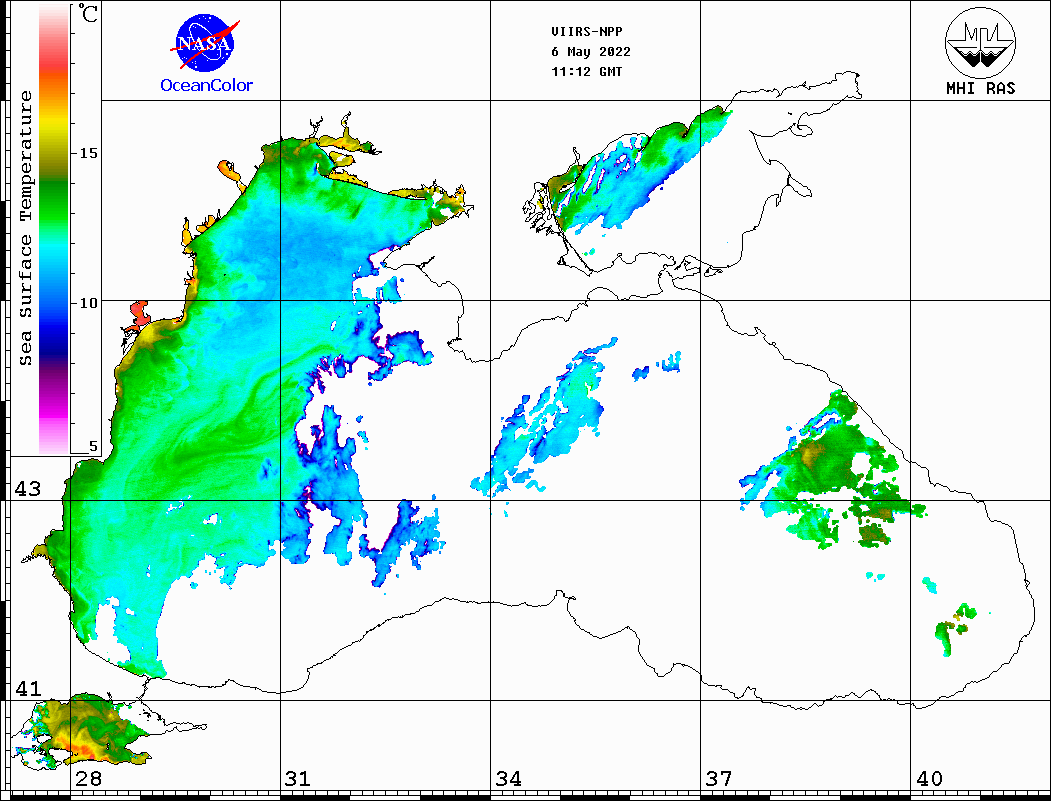Click the date 6 May 2022
Image resolution: width=1051 pixels, height=801 pixels.
pyautogui.click(x=591, y=52)
